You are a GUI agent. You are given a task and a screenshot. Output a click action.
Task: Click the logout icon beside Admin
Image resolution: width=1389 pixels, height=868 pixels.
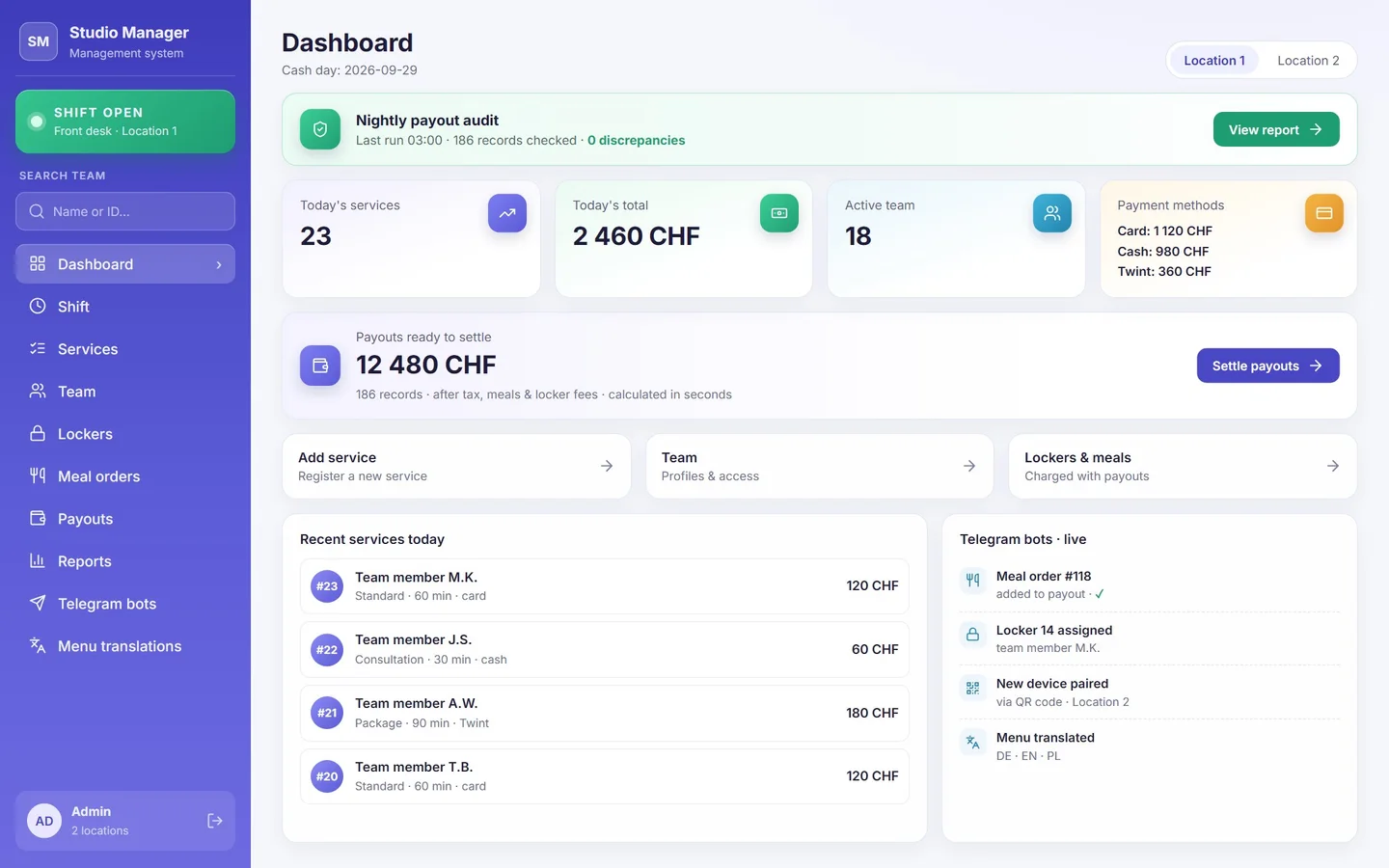[215, 821]
